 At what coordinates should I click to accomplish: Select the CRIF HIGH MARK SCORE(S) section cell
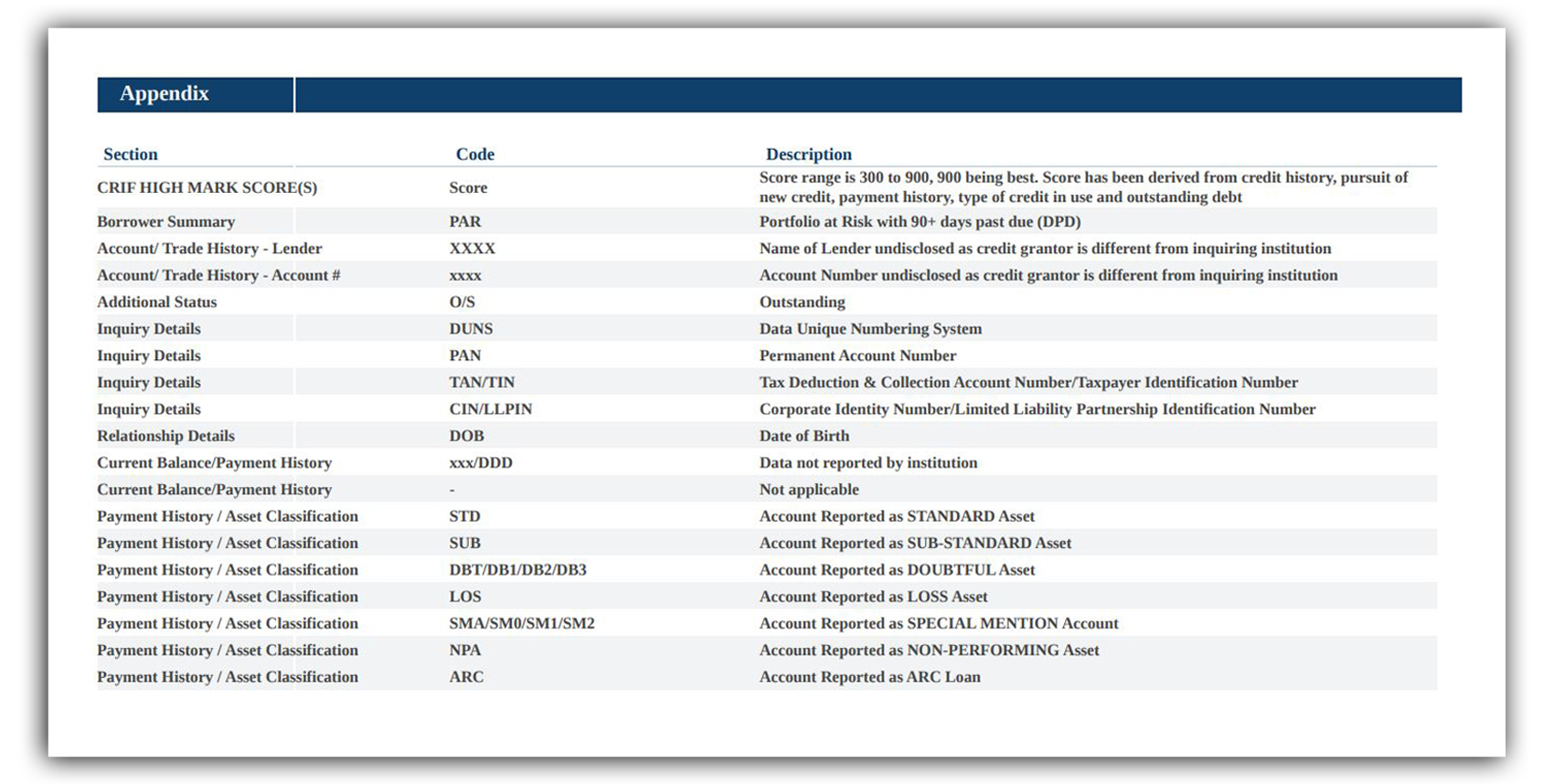(x=207, y=187)
